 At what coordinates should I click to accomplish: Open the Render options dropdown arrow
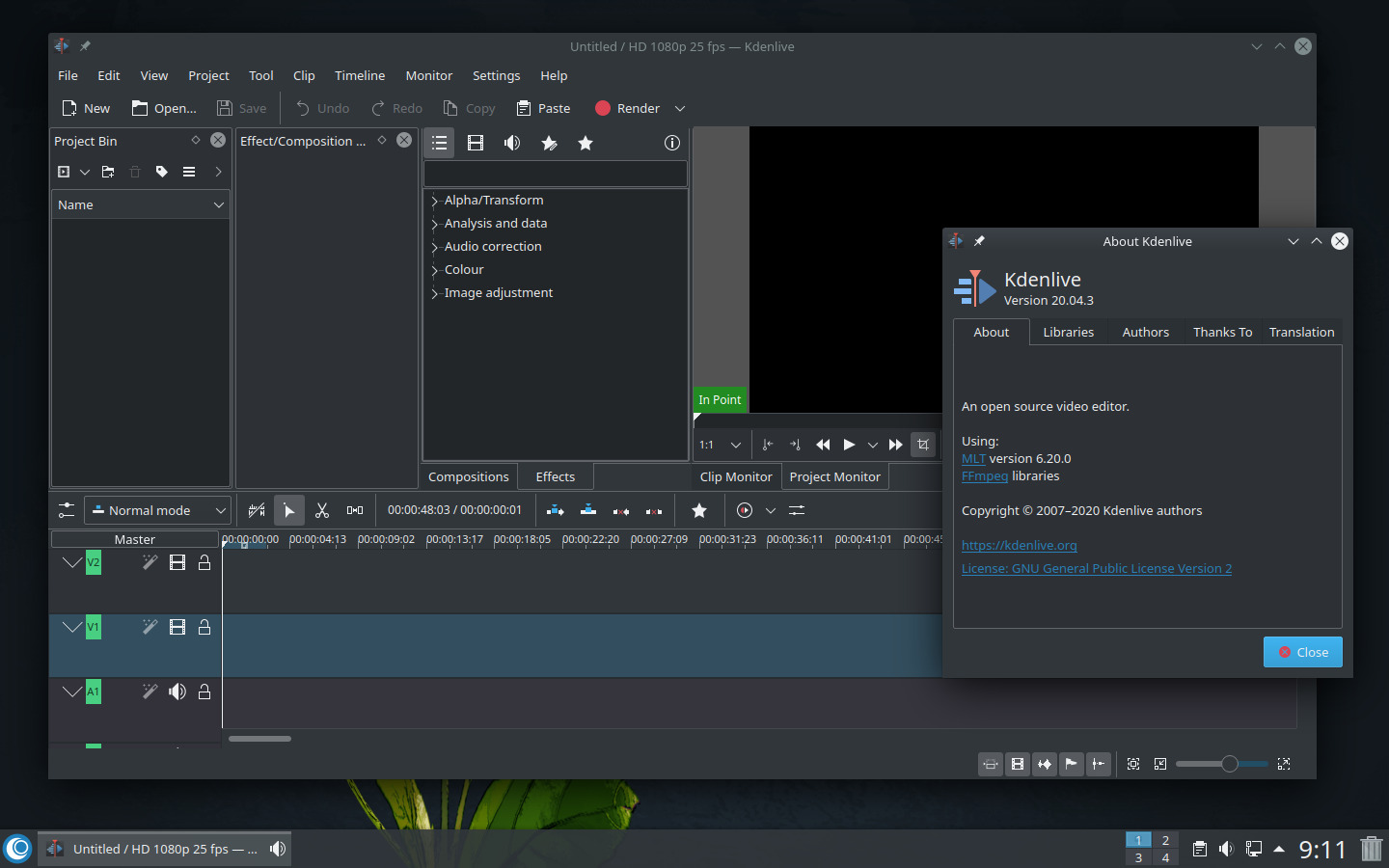coord(680,108)
